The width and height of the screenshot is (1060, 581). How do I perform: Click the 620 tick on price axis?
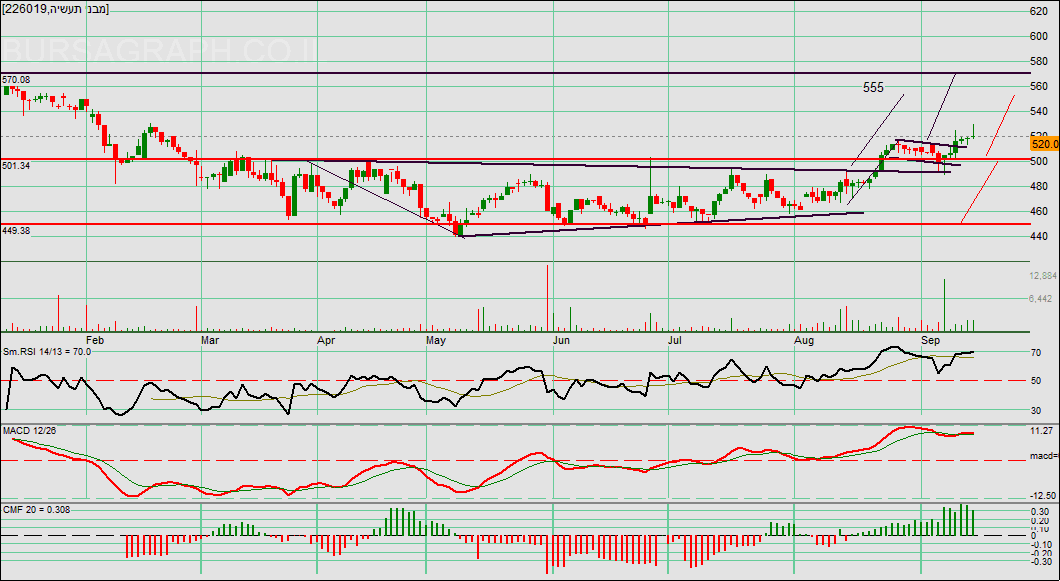1039,12
